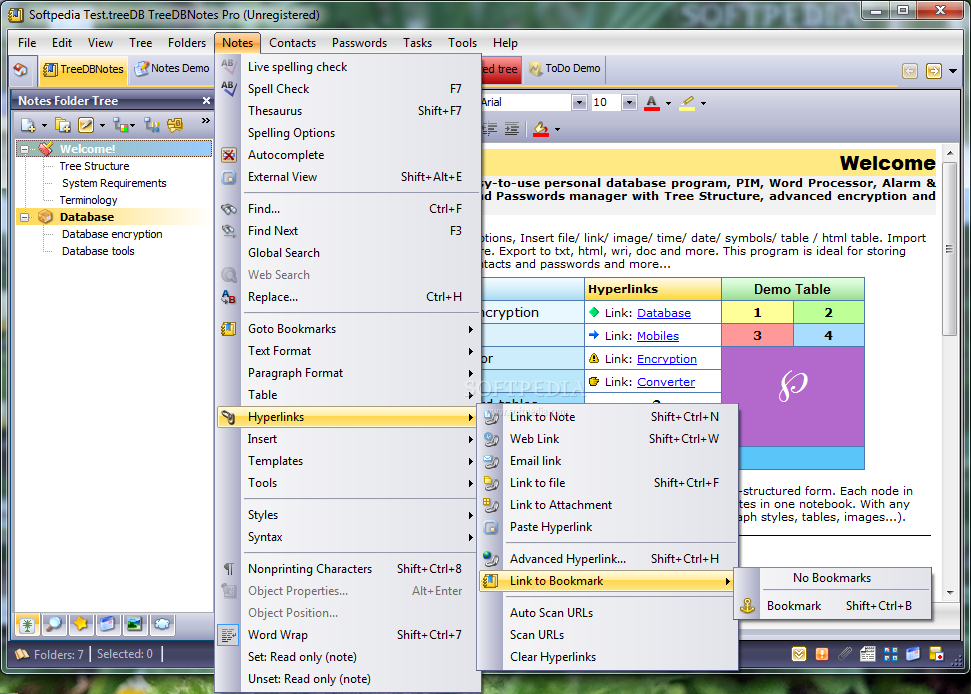Open the Contacts menu
This screenshot has height=694, width=971.
pos(292,43)
